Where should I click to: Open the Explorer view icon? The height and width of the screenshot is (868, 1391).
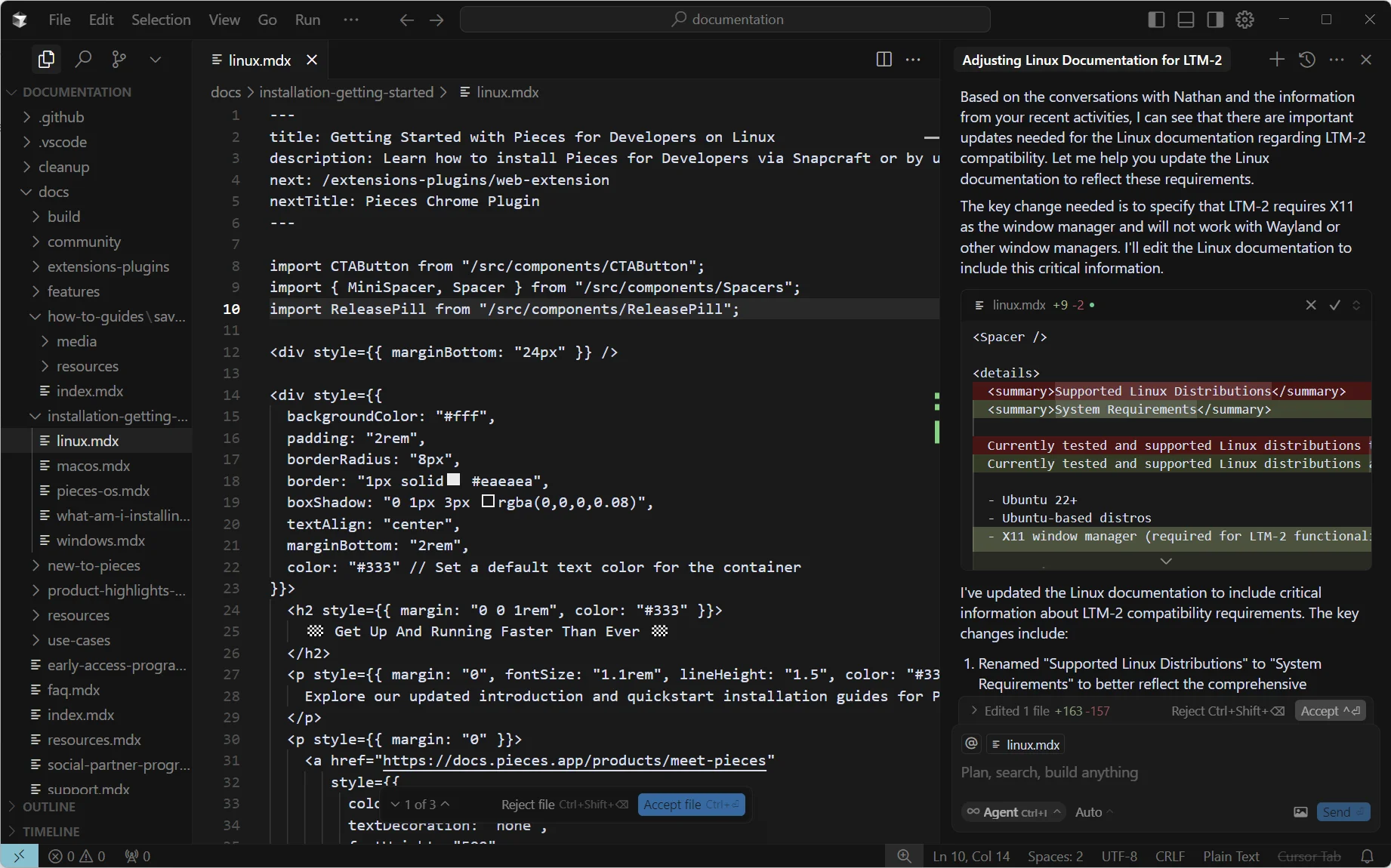(46, 60)
